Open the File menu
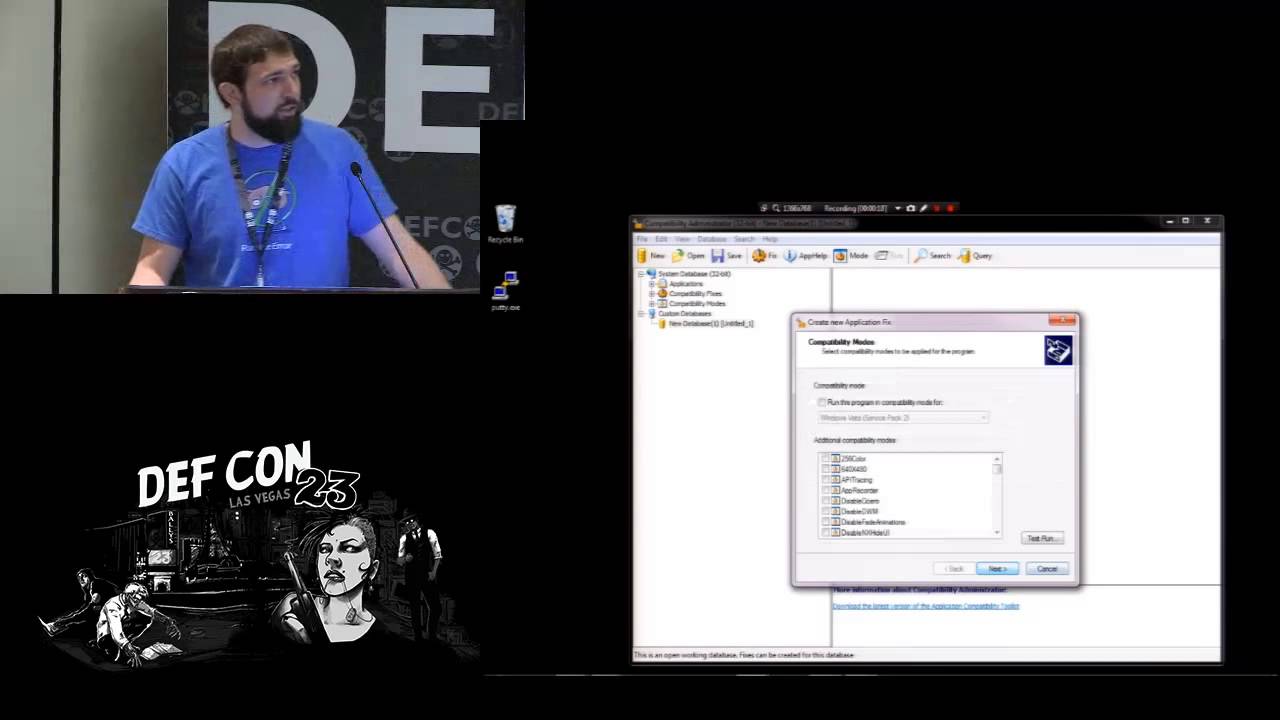This screenshot has width=1280, height=720. tap(643, 240)
